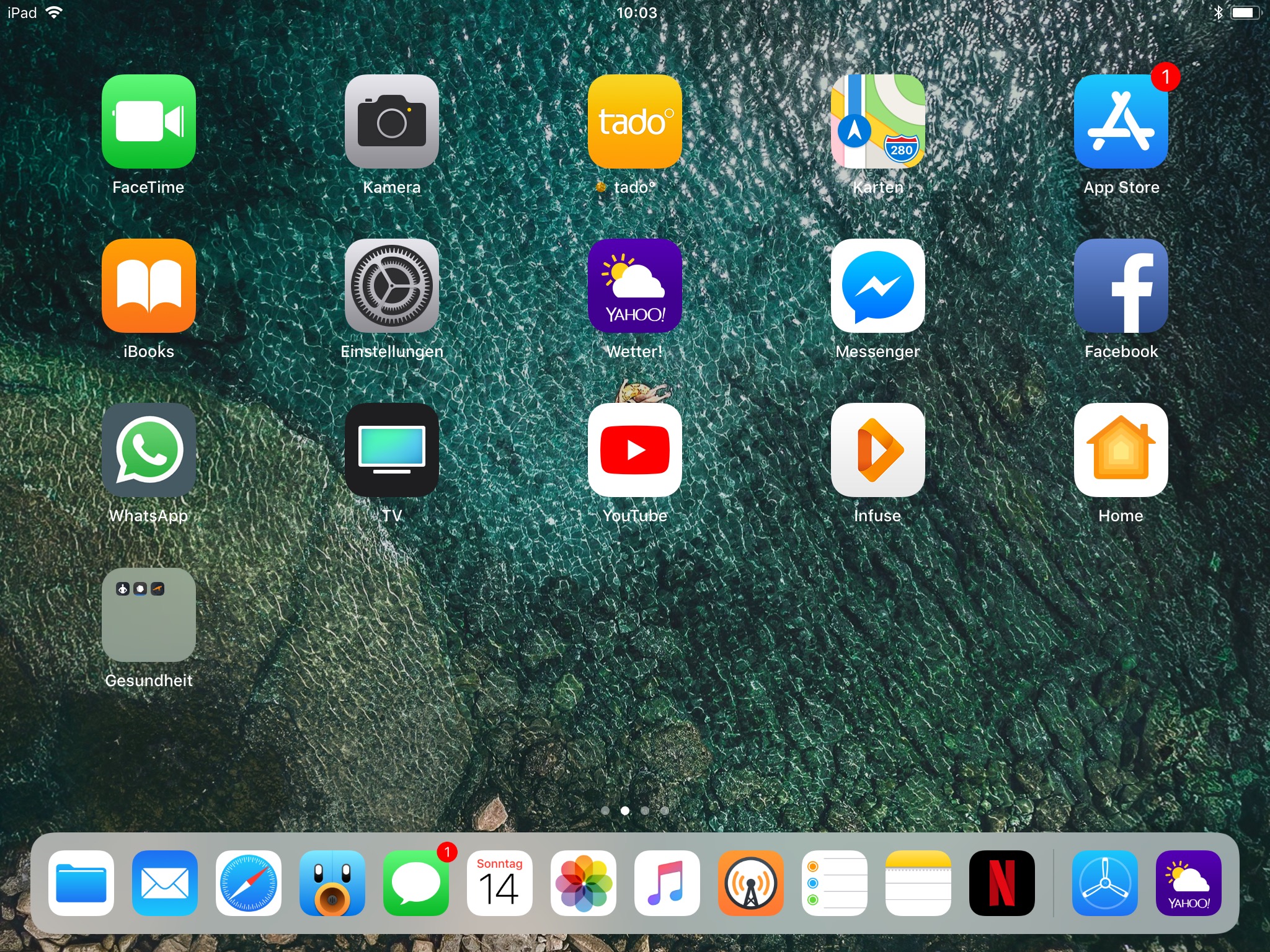Open TestFlight in recent dock apps

coord(1105,883)
